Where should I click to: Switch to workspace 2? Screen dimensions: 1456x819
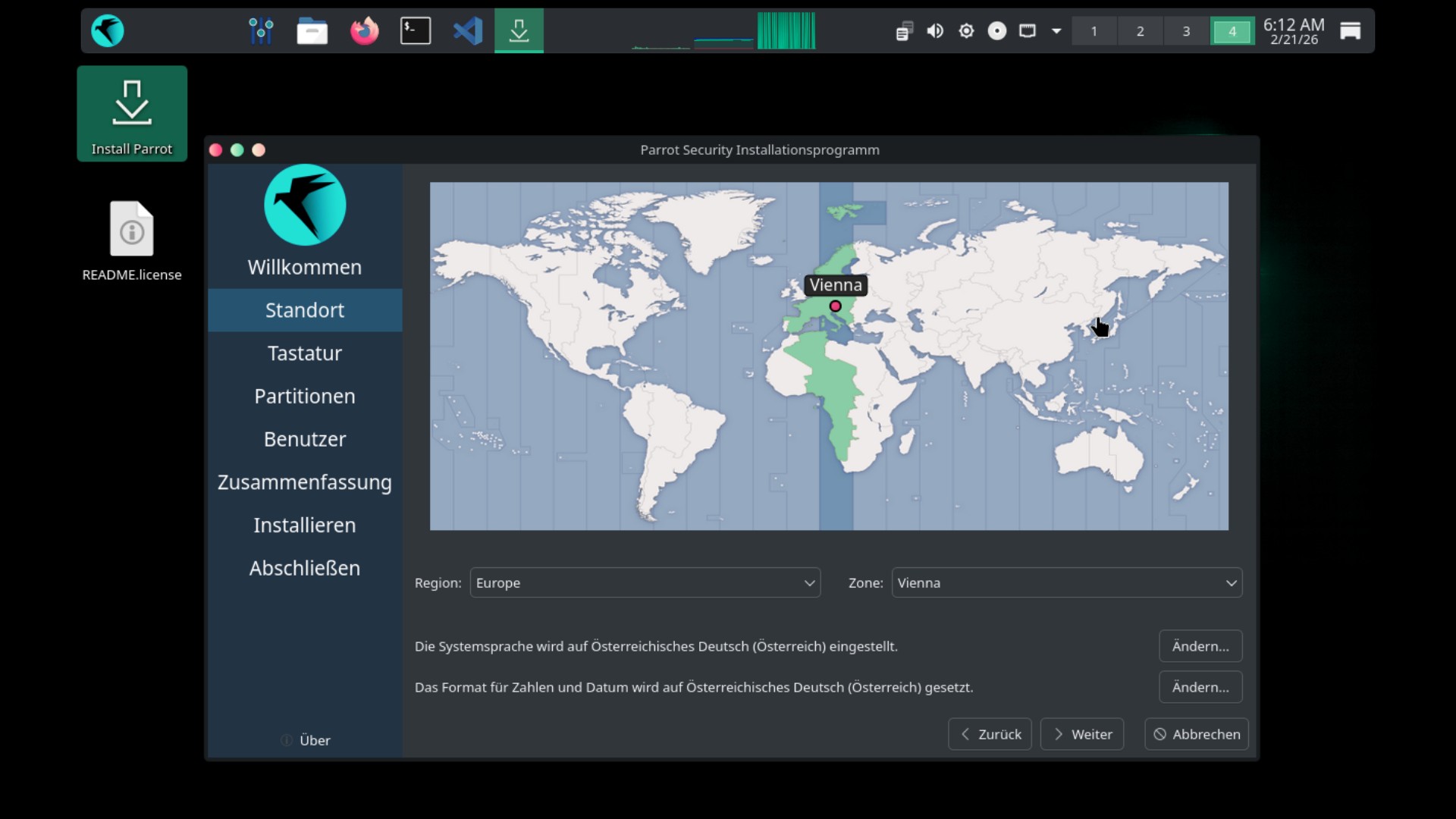pos(1140,31)
